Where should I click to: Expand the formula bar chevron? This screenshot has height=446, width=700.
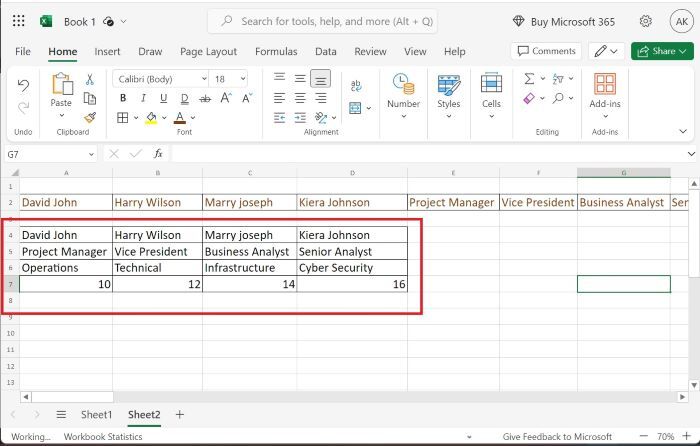691,154
